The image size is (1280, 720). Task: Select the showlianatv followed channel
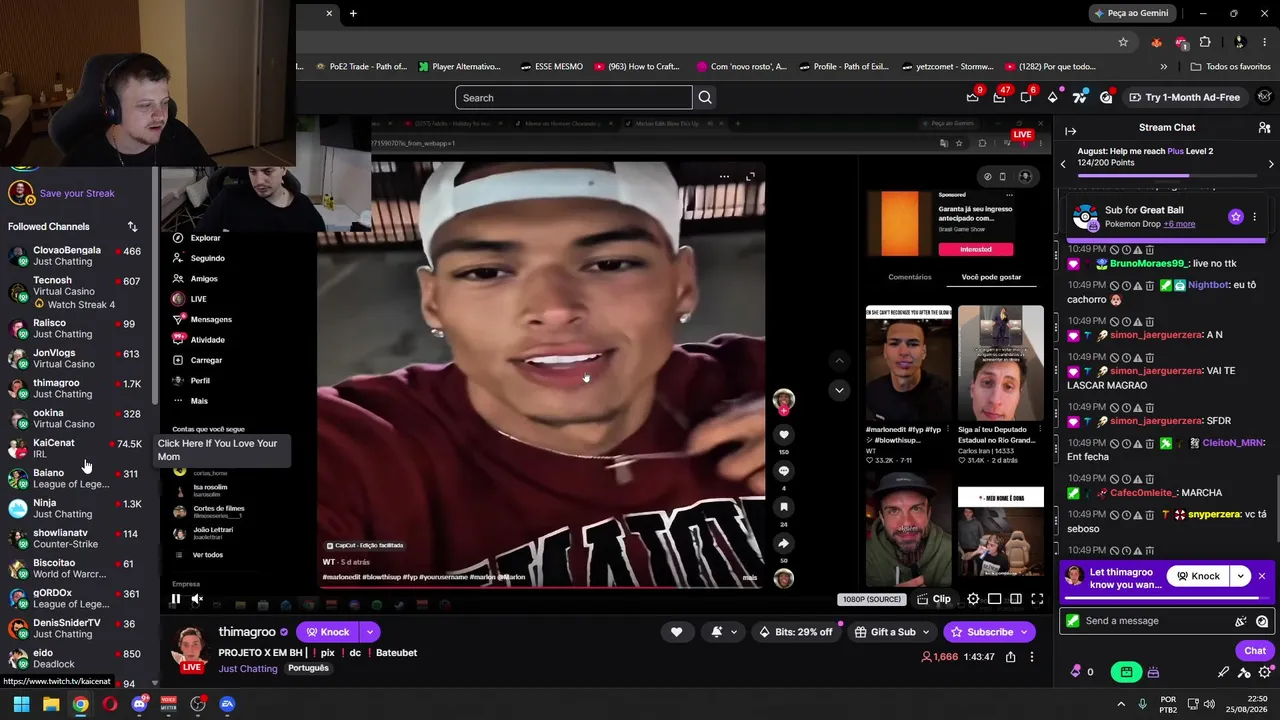[x=75, y=538]
